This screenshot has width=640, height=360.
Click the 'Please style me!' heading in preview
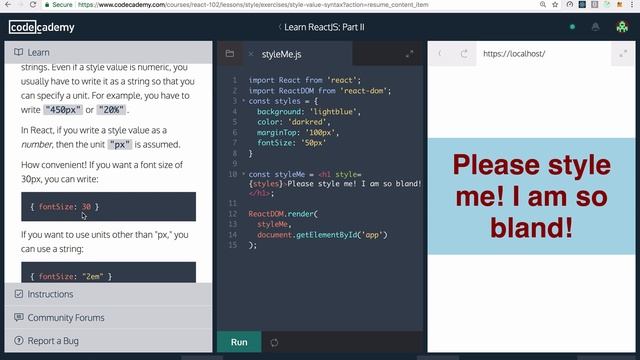click(531, 196)
